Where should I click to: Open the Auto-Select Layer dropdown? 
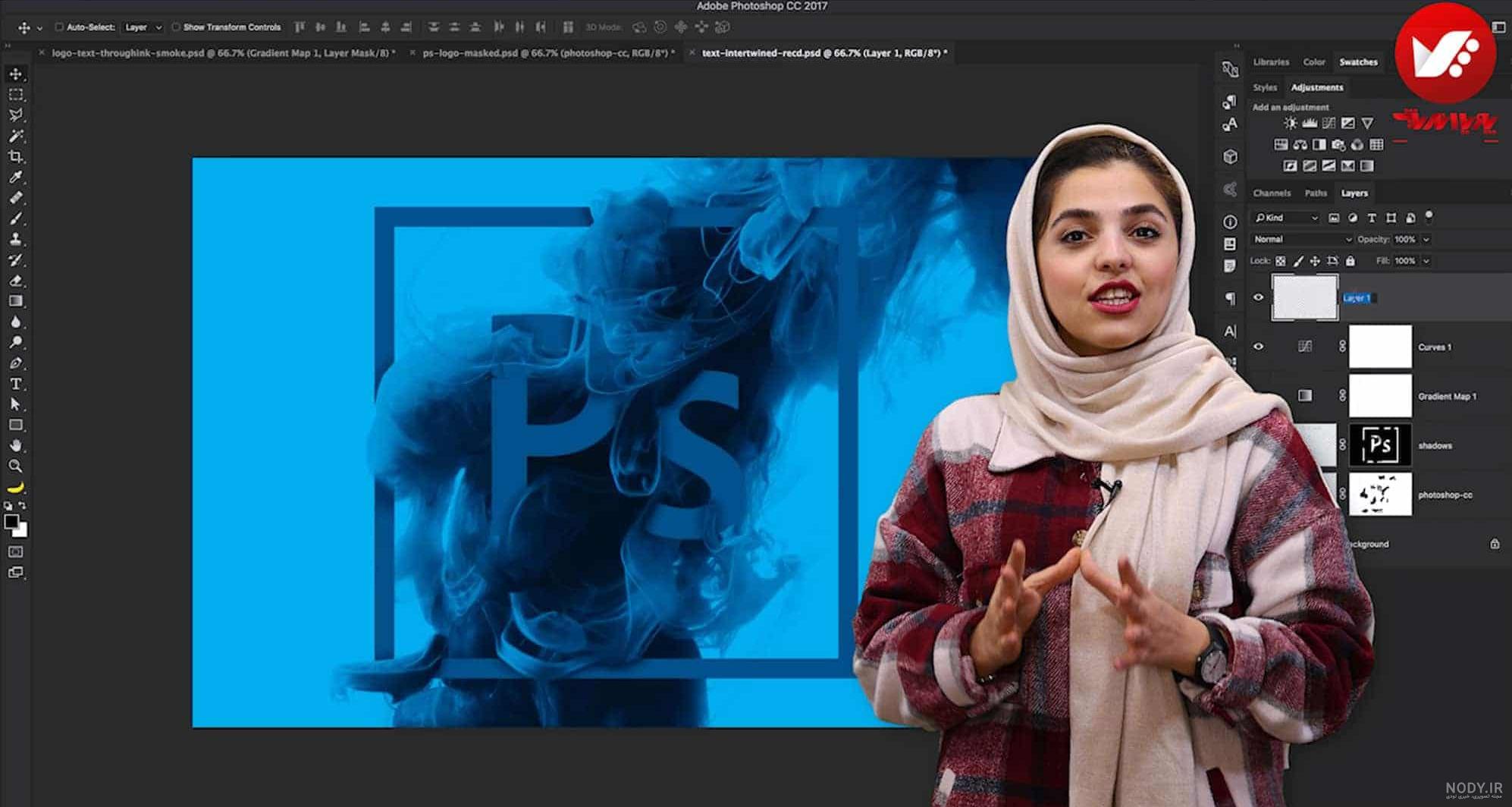[x=143, y=27]
